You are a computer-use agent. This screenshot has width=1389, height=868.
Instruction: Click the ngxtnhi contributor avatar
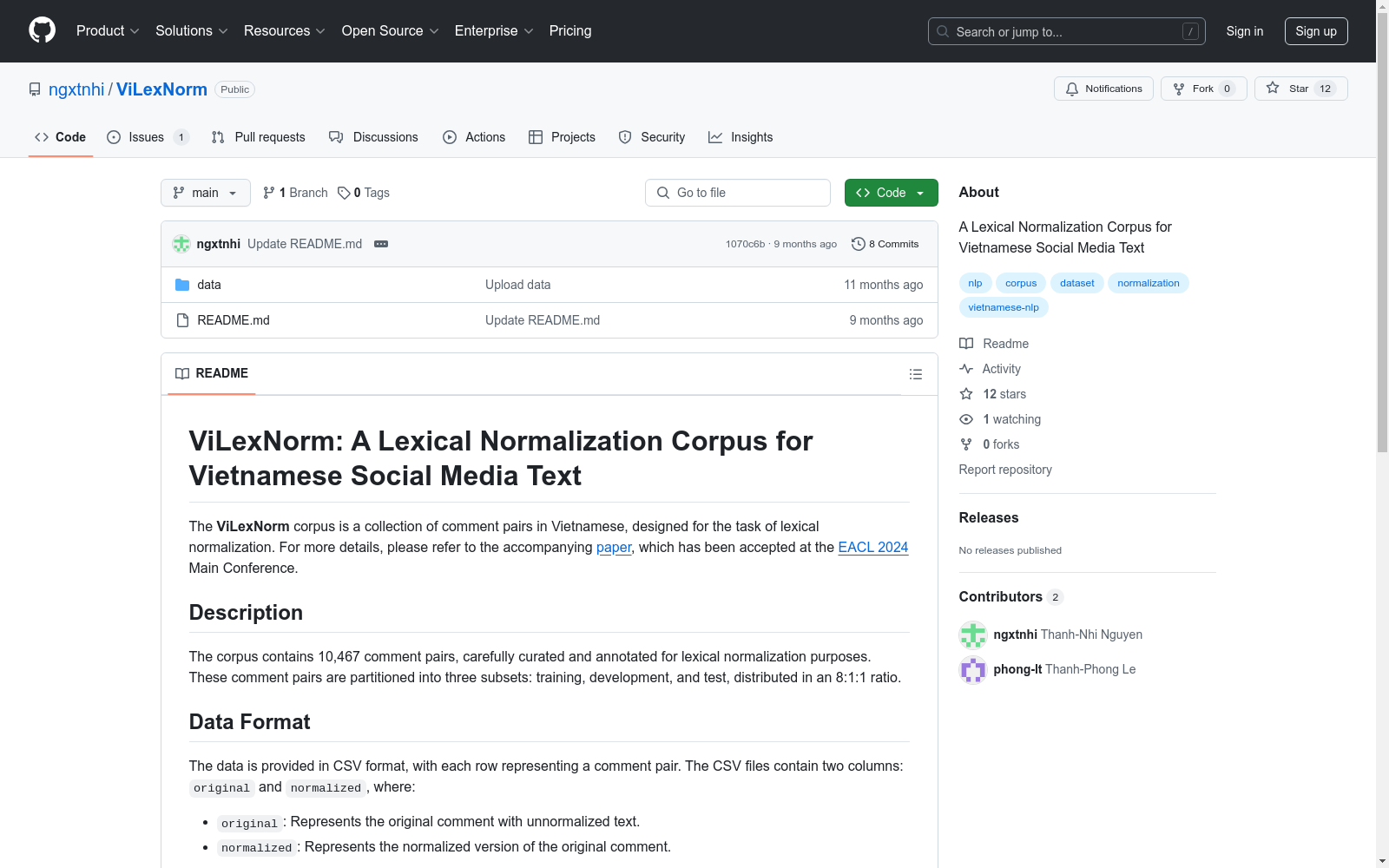tap(973, 635)
